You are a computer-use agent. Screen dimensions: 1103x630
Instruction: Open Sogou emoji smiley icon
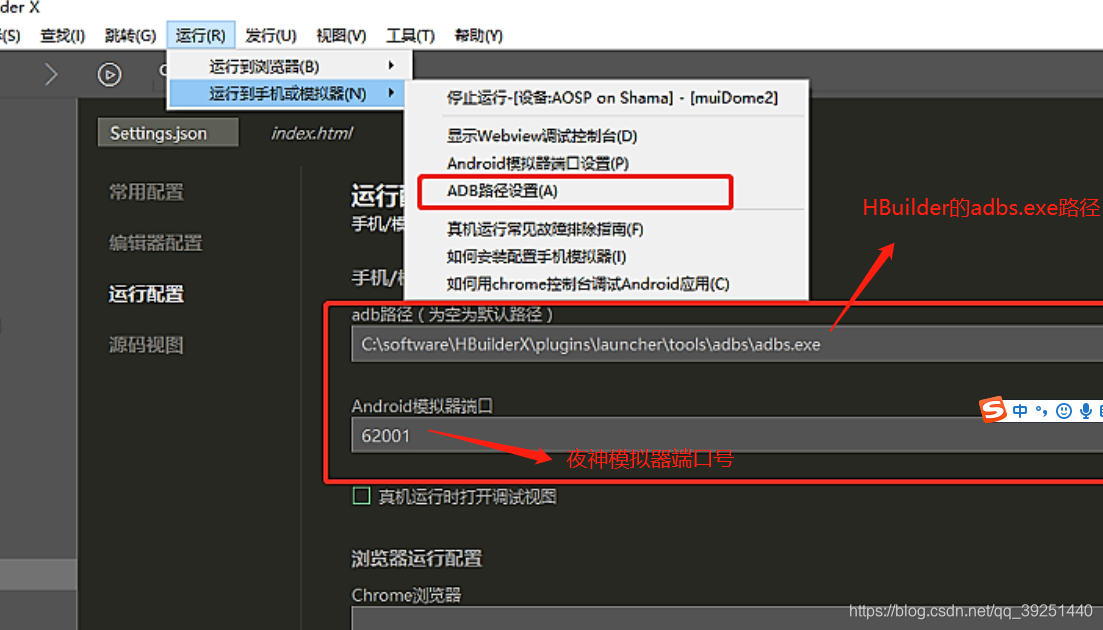click(1064, 411)
